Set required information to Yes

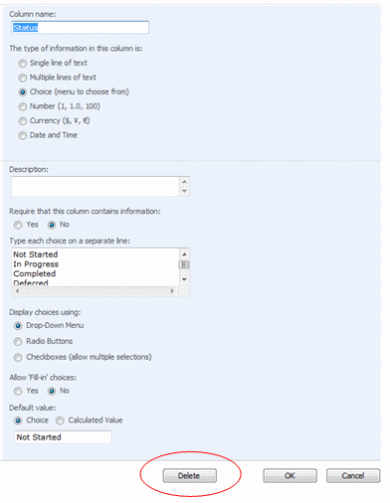(x=18, y=225)
